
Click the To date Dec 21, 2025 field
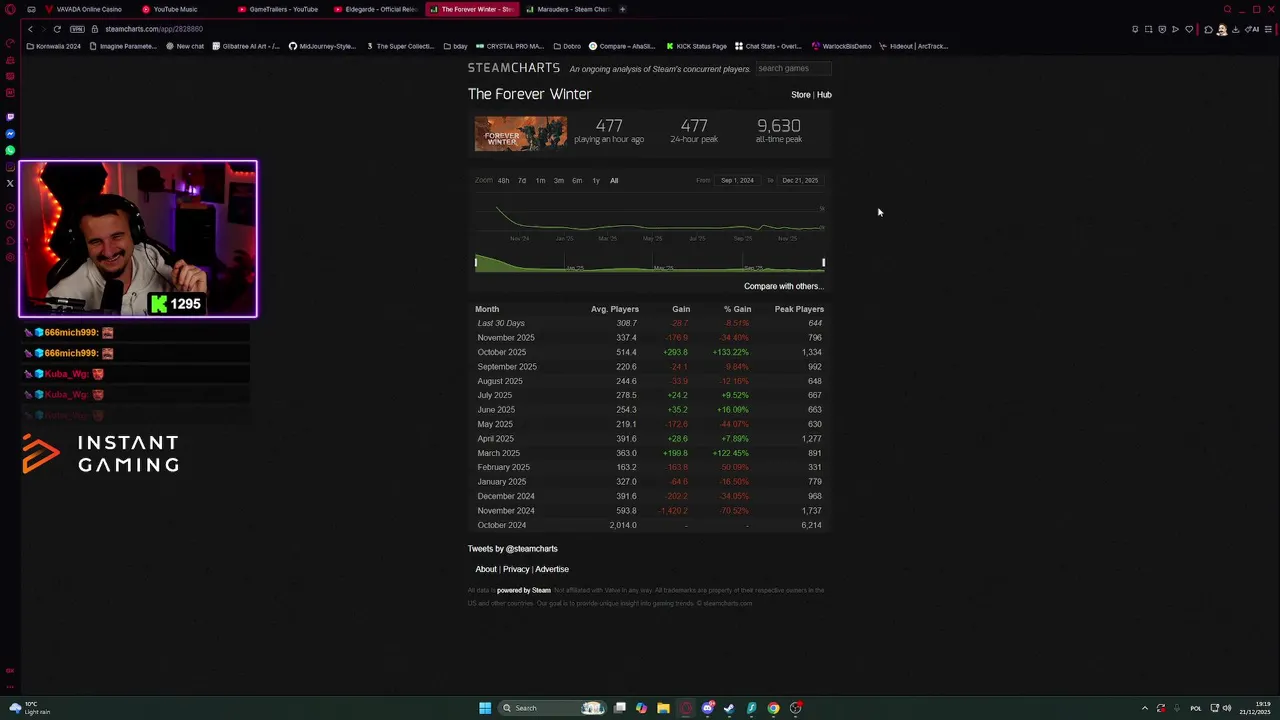[800, 181]
